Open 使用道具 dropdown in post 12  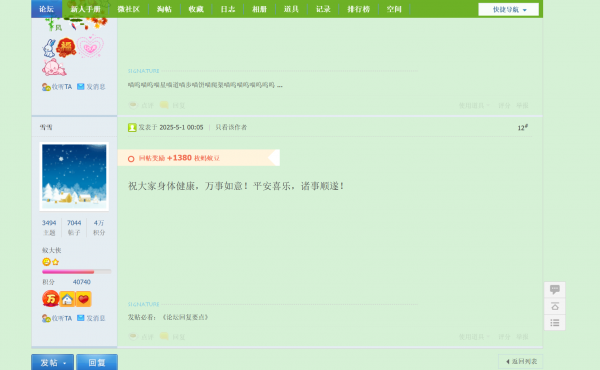[x=474, y=337]
